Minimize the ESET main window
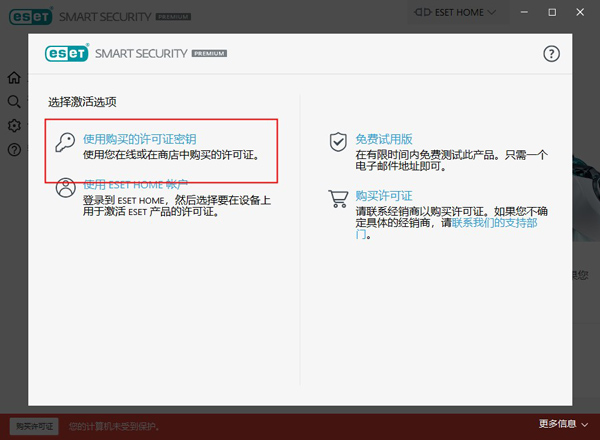This screenshot has width=600, height=440. [x=524, y=13]
